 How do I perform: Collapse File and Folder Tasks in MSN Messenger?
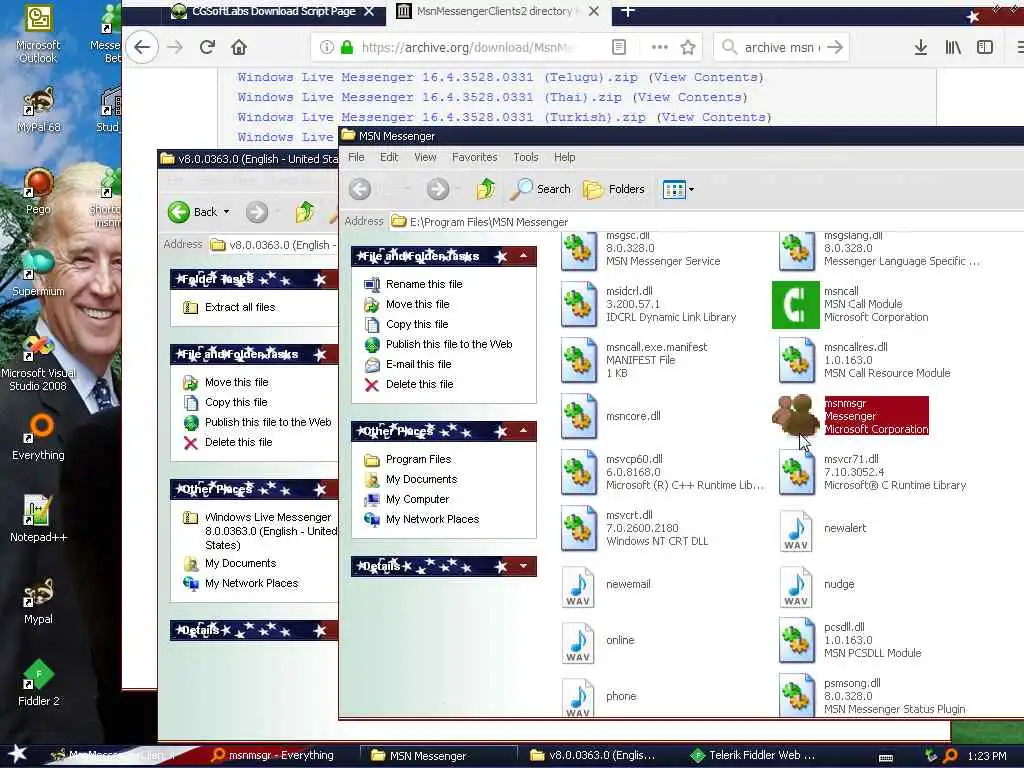click(524, 256)
